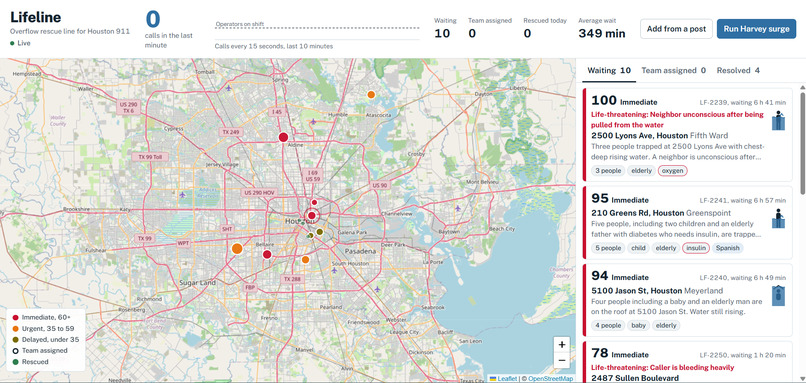This screenshot has width=806, height=383.
Task: Open the OpenStreetMap attribution link
Action: coord(551,379)
